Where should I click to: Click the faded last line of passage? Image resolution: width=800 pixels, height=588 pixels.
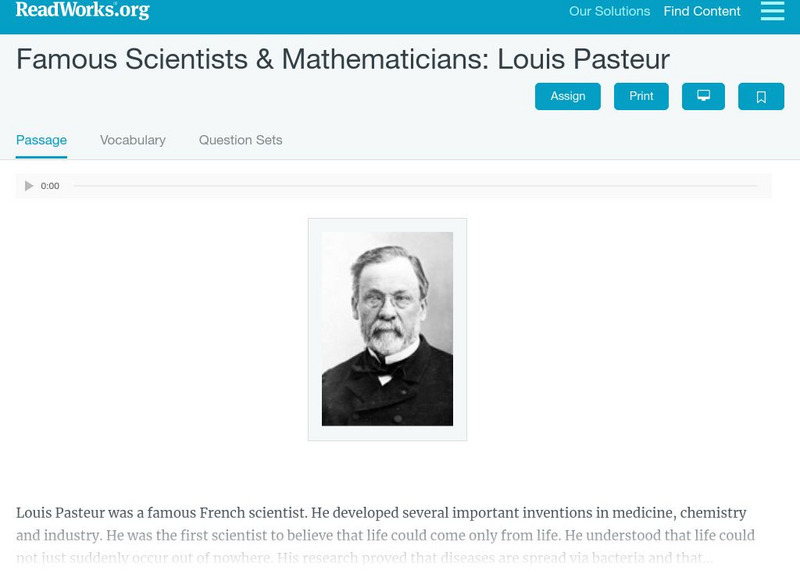pos(364,559)
